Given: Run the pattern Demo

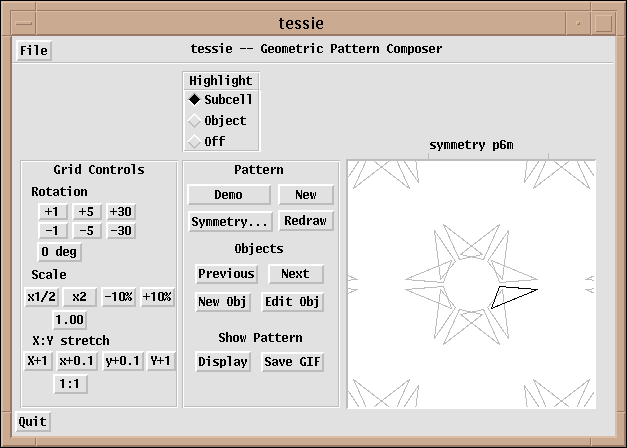Looking at the screenshot, I should (228, 195).
